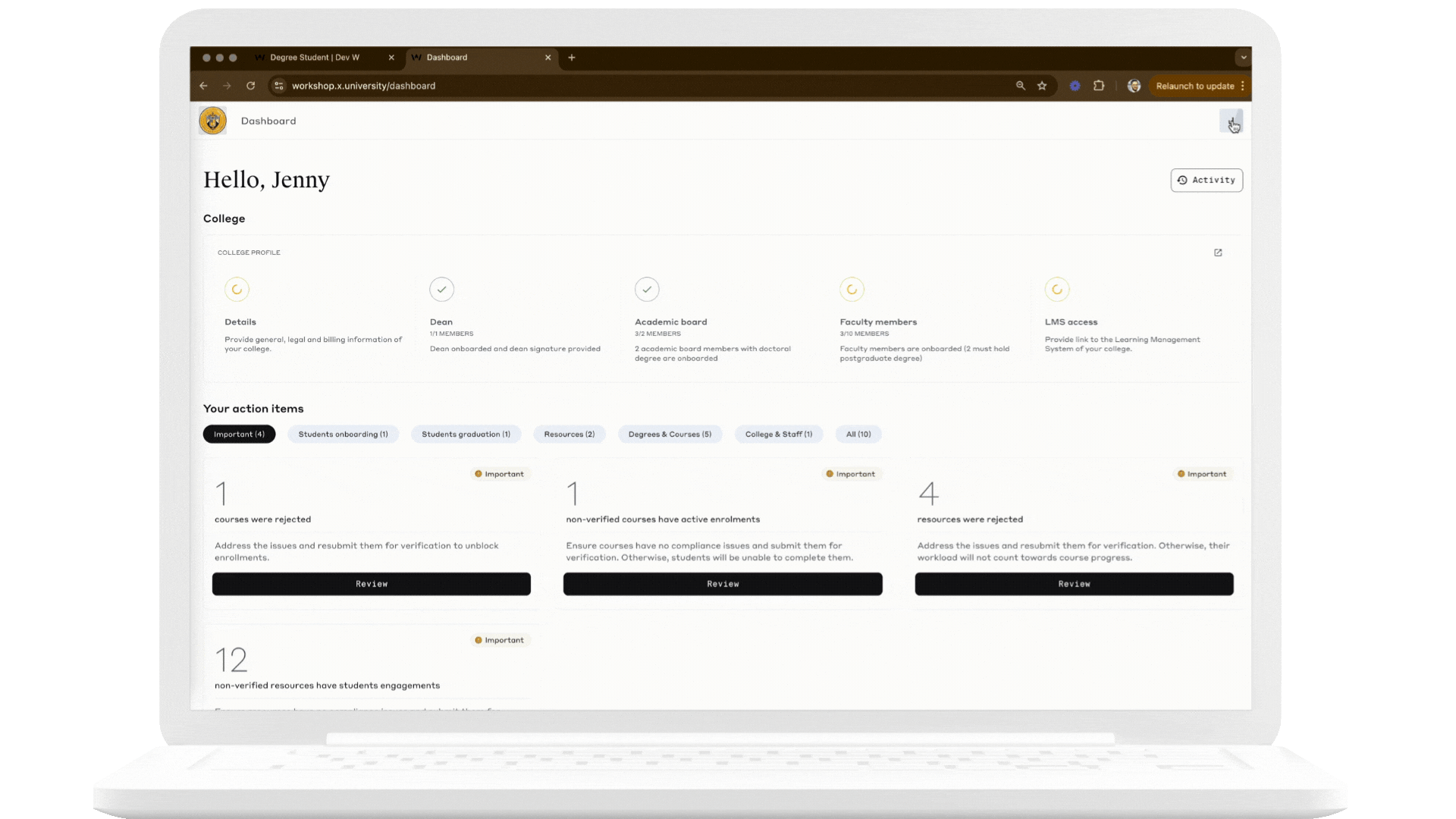Open the Faculty members profile step
The image size is (1456, 819).
[930, 315]
